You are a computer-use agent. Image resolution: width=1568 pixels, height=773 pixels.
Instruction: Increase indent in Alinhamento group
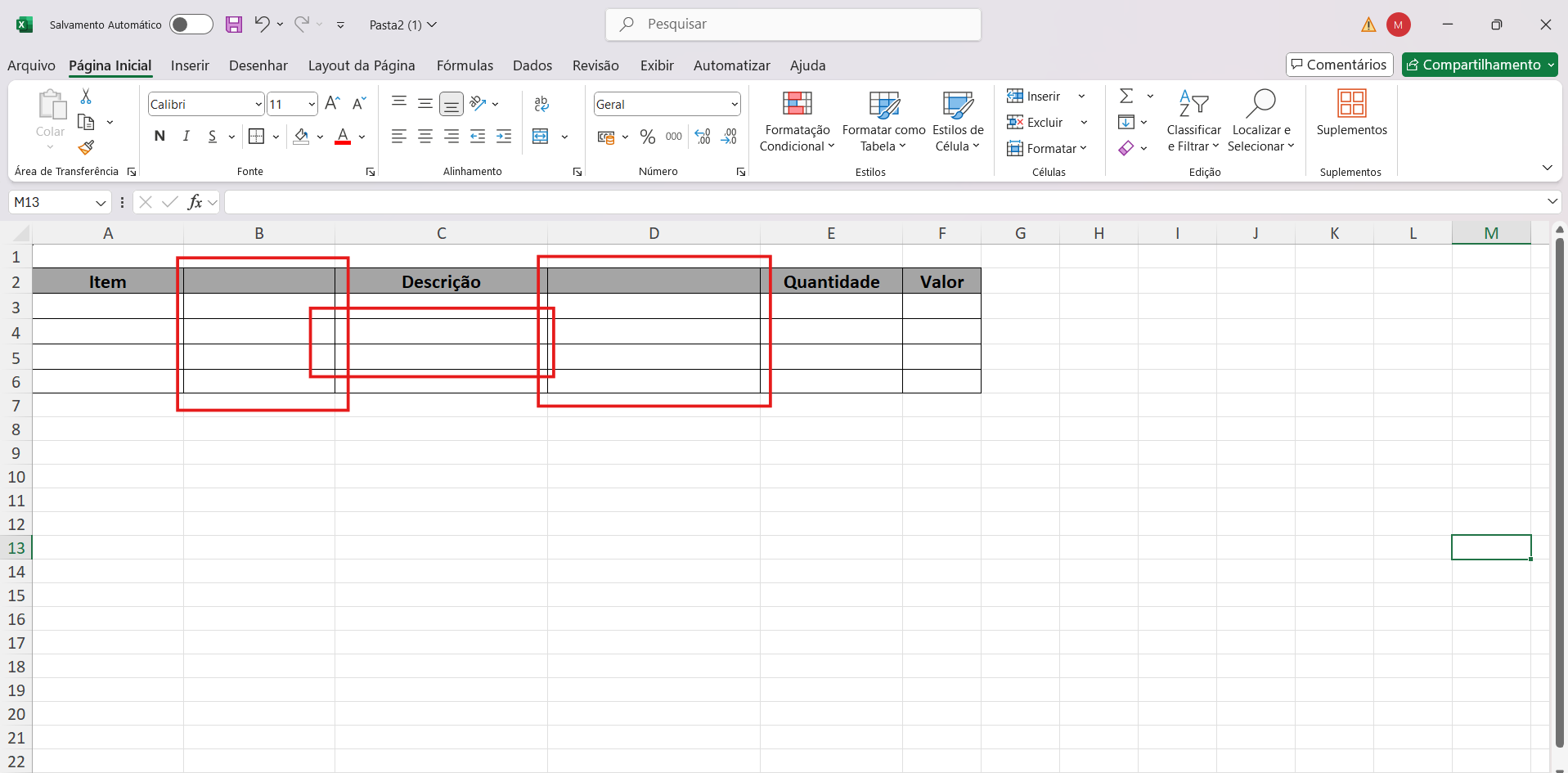coord(504,137)
